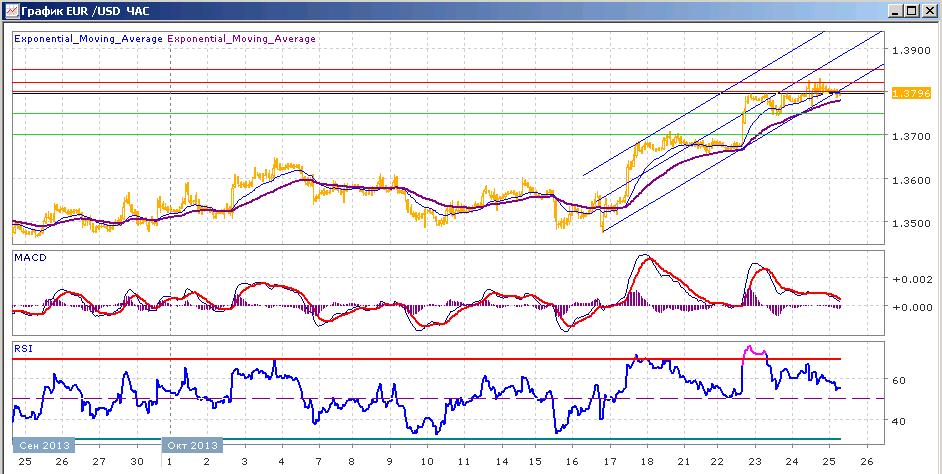Click the title 'График EUR /USD ЧАС'
942x474 pixels.
[85, 11]
